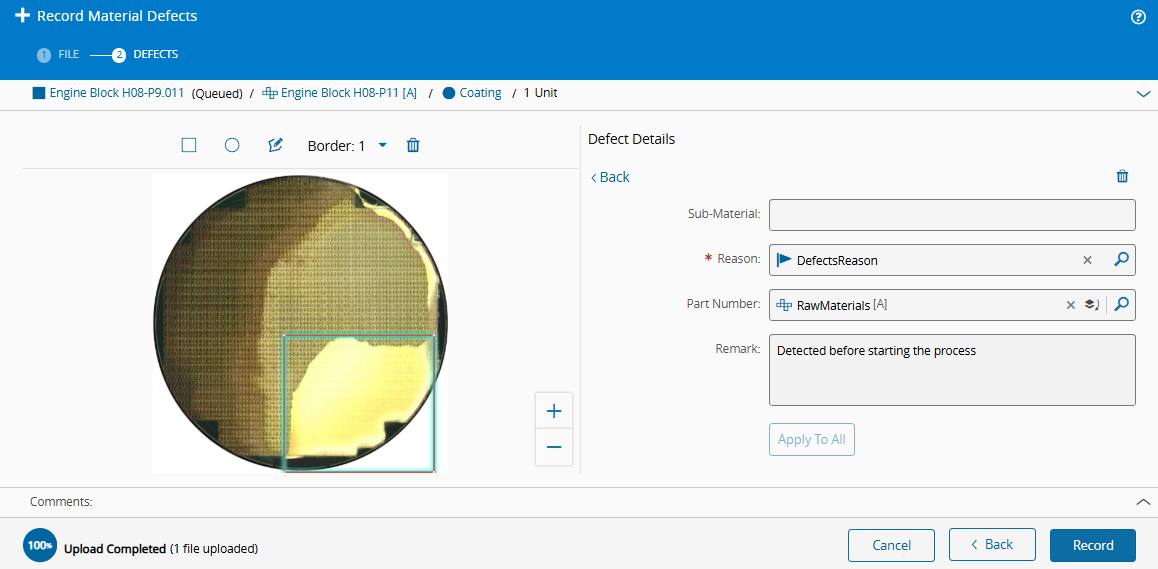Clear the DefectsReason value

pos(1087,260)
